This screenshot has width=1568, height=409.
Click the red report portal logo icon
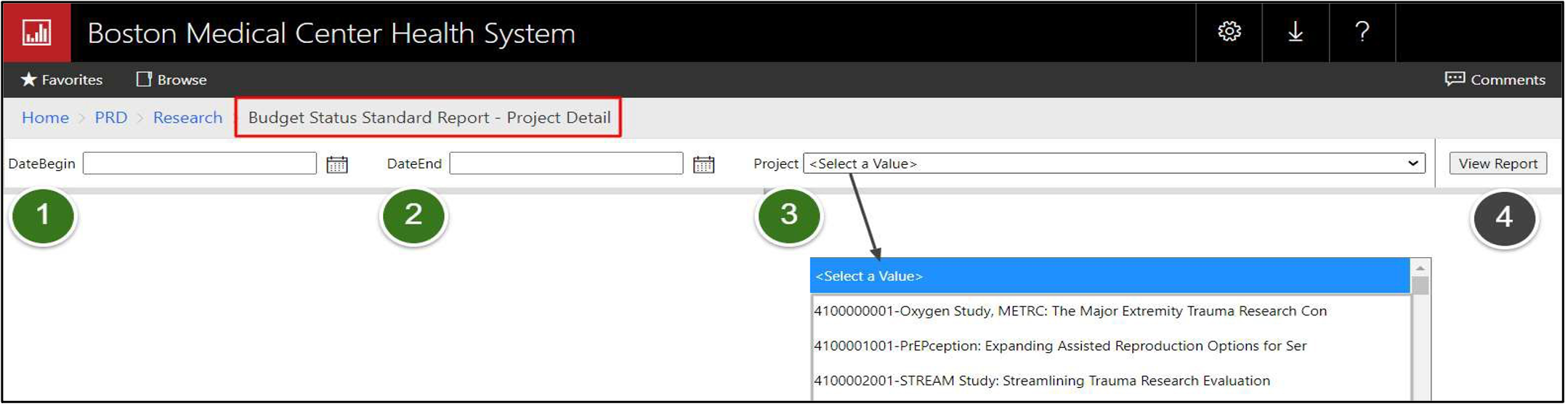coord(36,33)
